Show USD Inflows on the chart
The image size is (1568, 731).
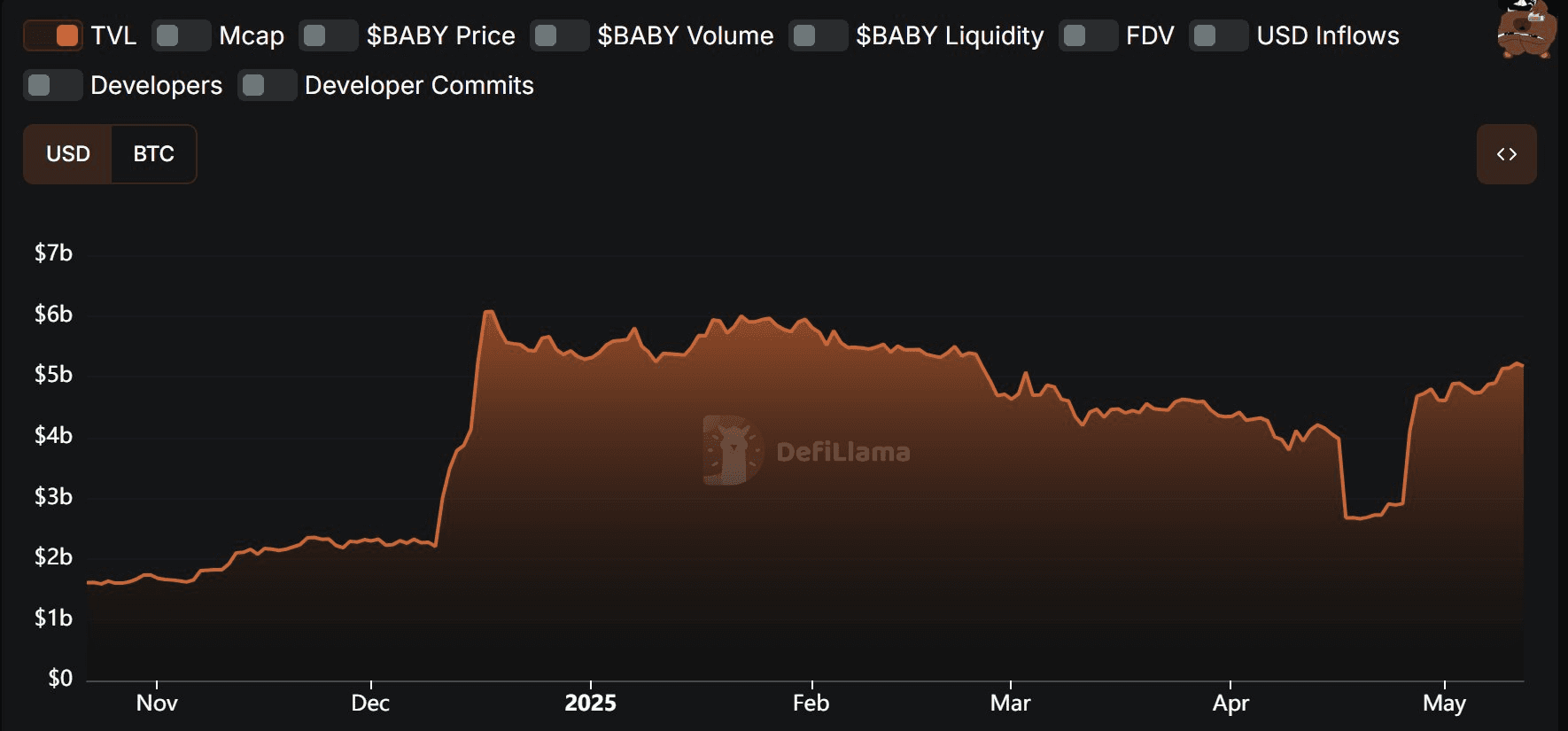[1219, 35]
